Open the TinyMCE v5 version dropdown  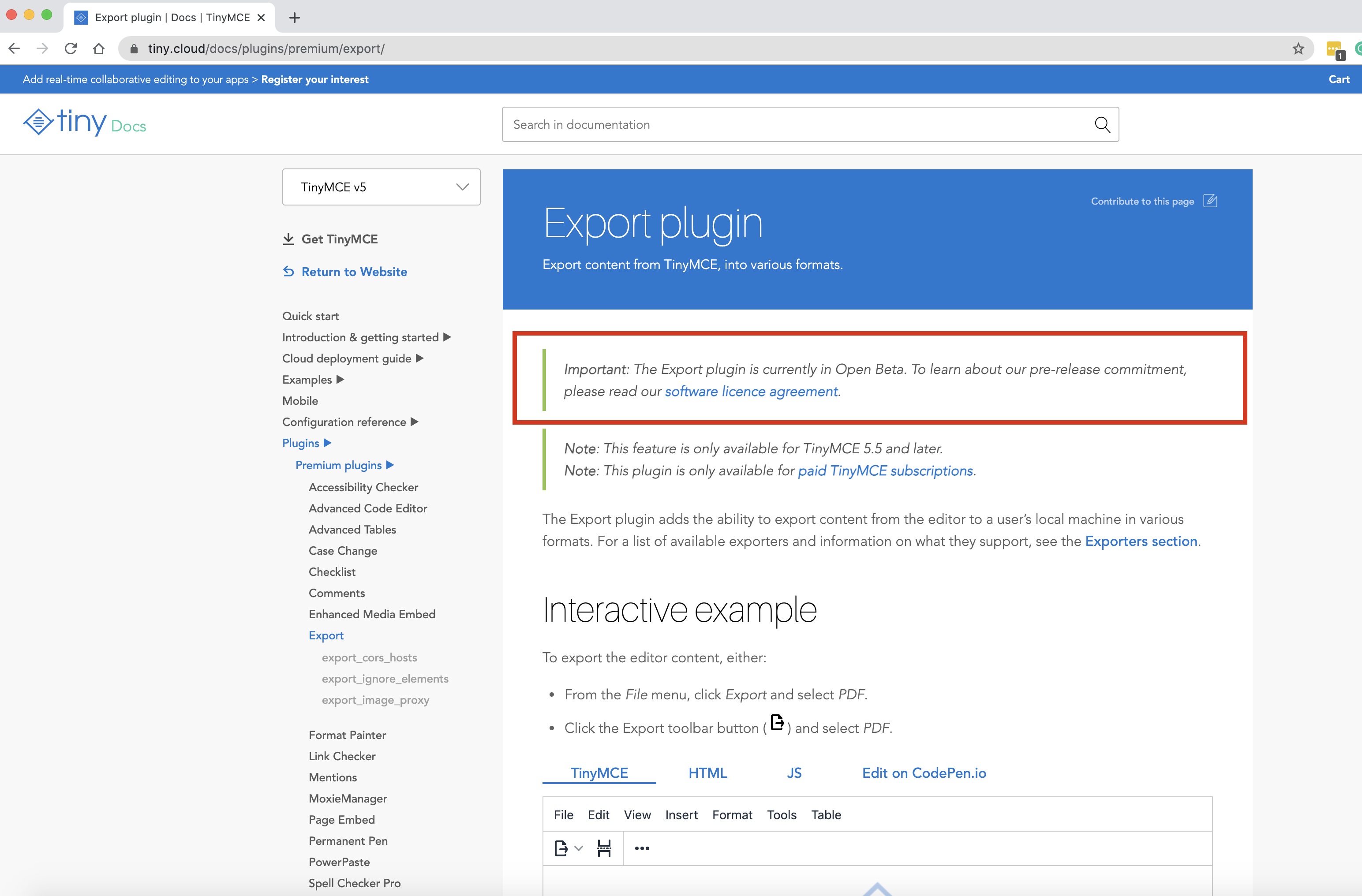[x=381, y=187]
